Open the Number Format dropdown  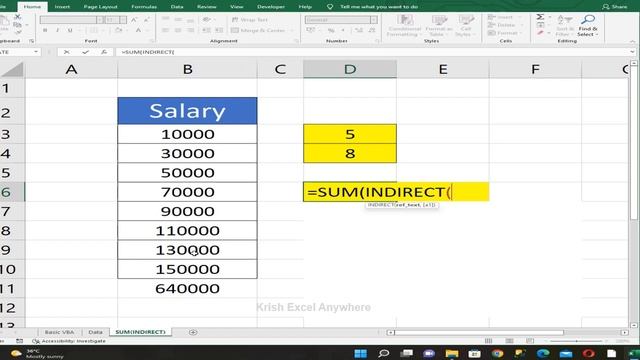pyautogui.click(x=373, y=20)
